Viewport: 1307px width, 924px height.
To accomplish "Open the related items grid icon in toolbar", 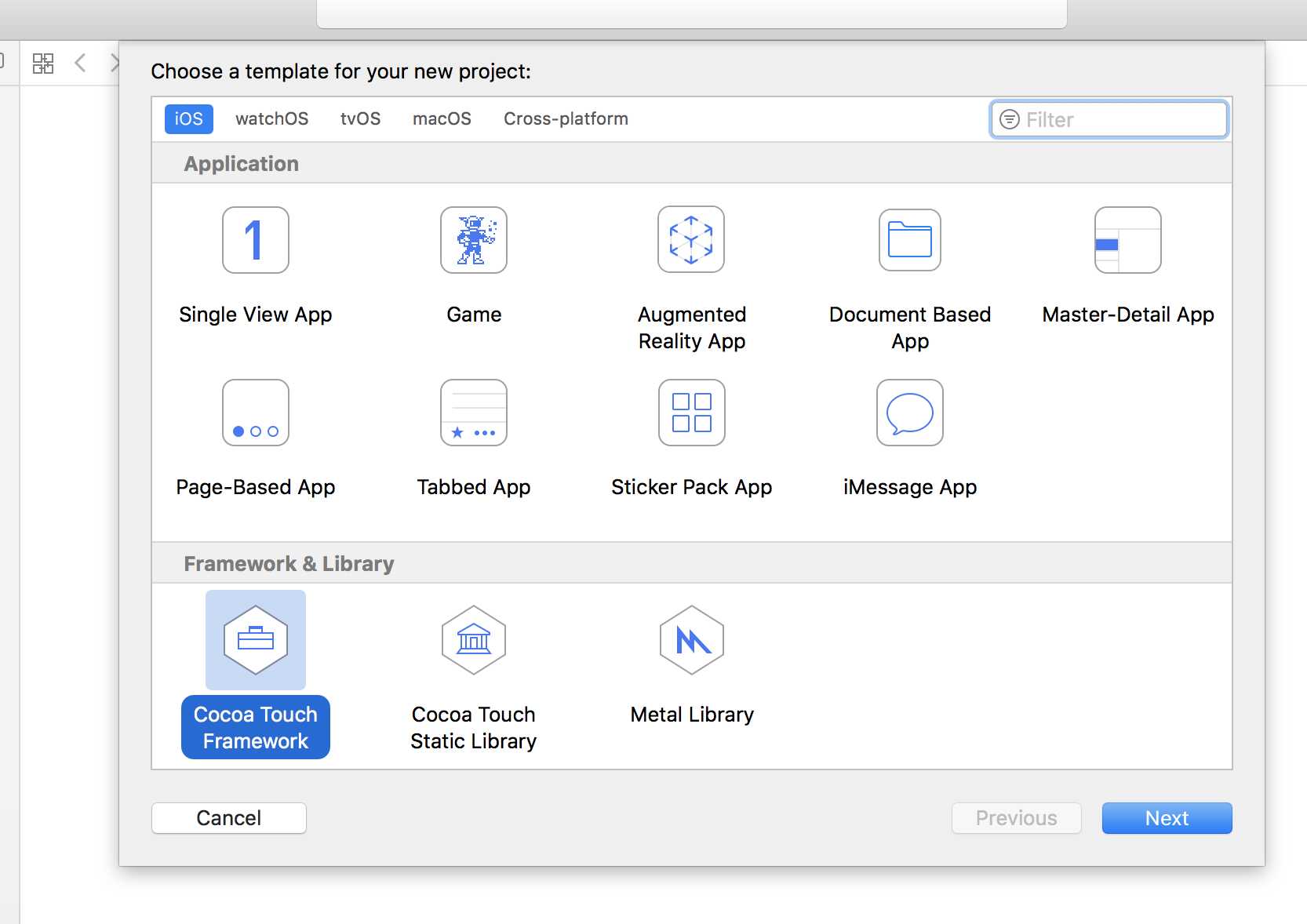I will pyautogui.click(x=43, y=64).
